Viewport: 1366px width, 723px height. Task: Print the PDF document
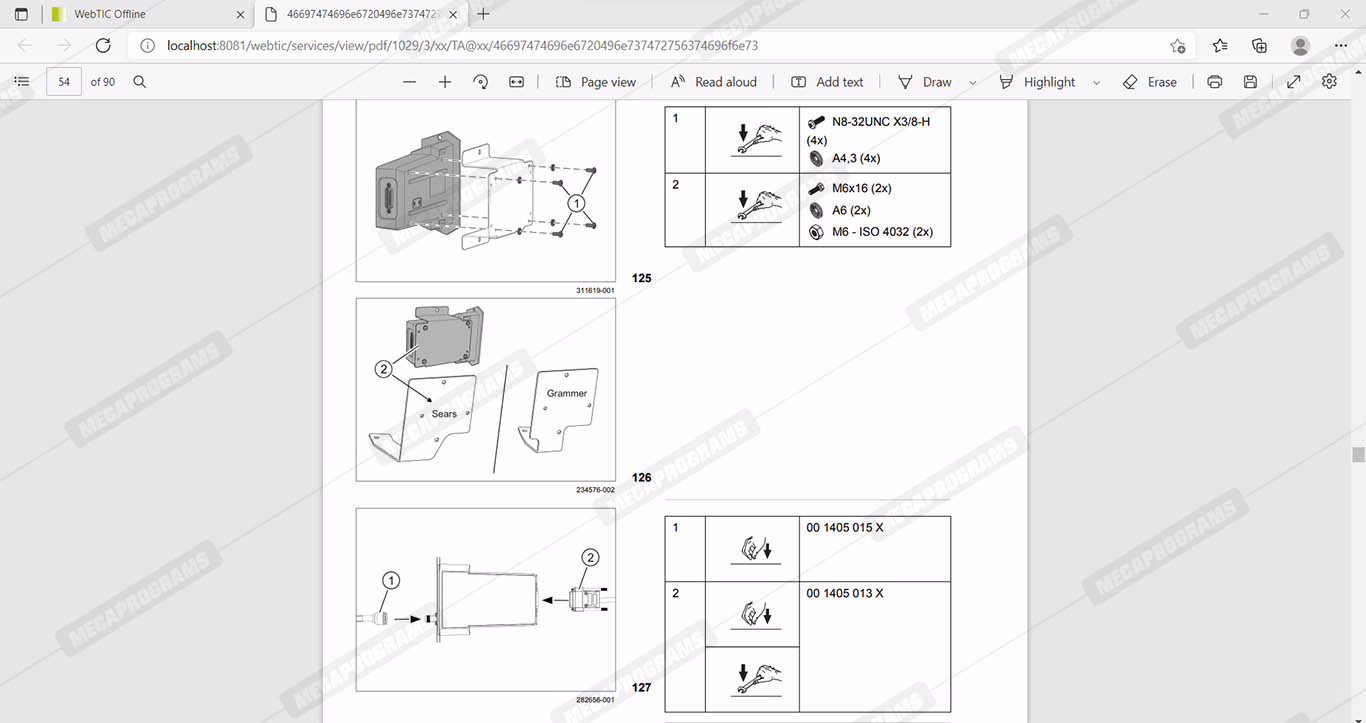pos(1214,82)
